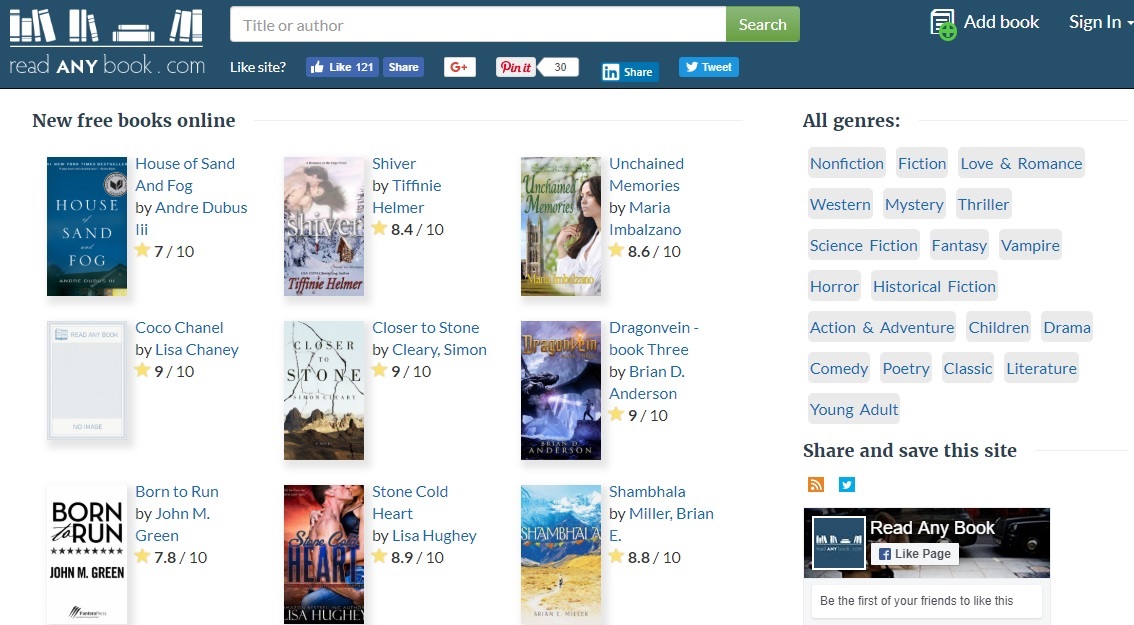Select the Love & Romance genre
The height and width of the screenshot is (625, 1134).
click(x=1021, y=163)
